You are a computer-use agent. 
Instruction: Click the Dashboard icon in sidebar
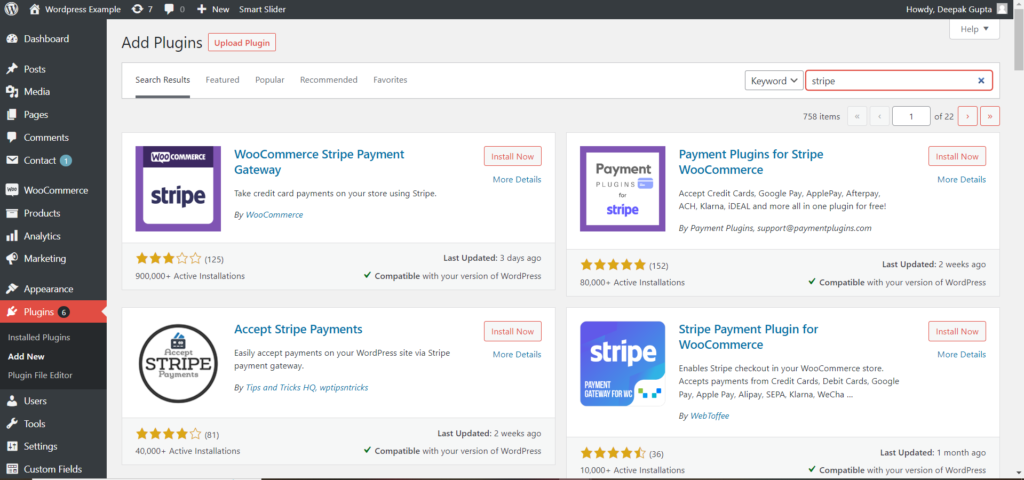12,39
